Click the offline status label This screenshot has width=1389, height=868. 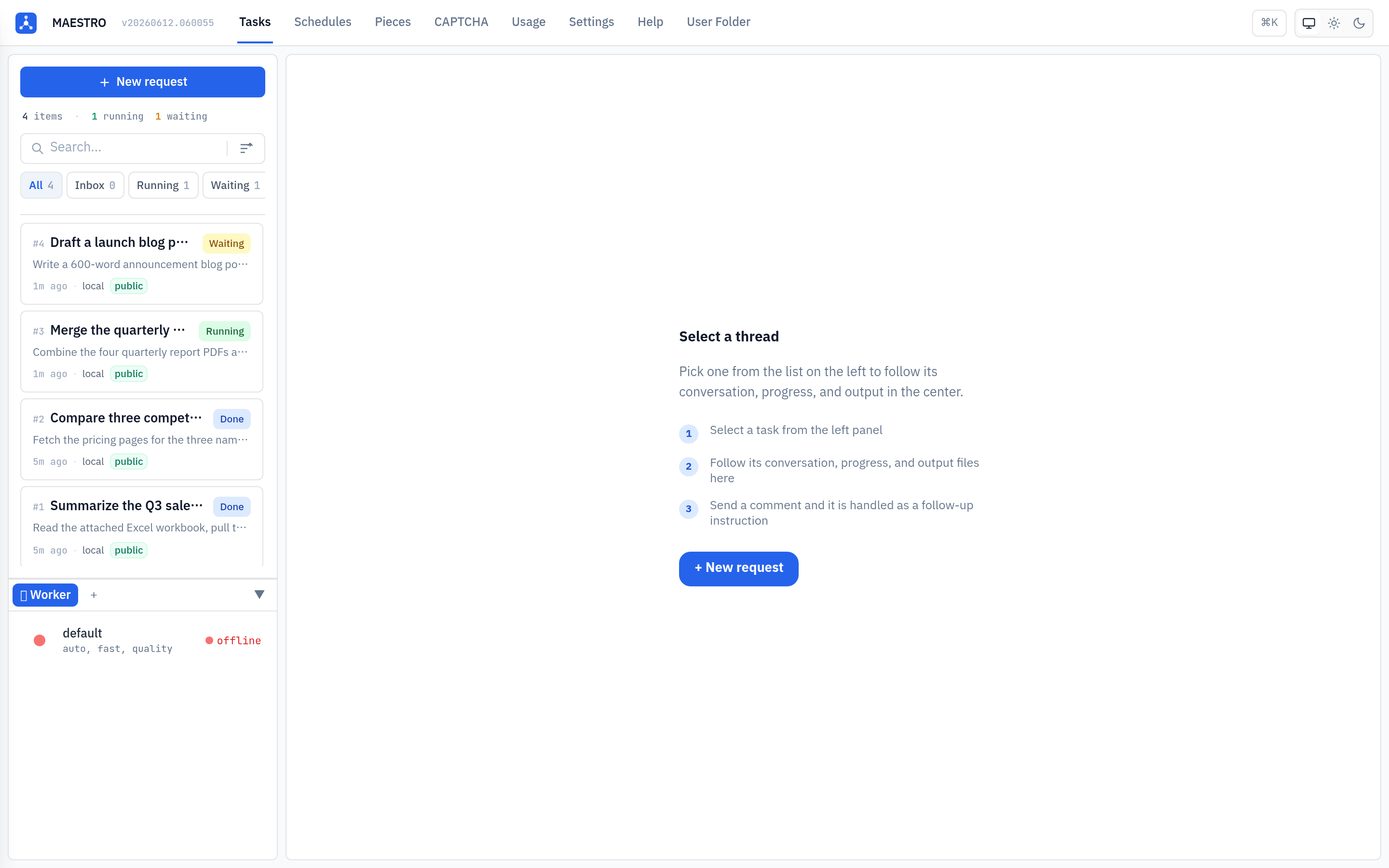[x=233, y=641]
